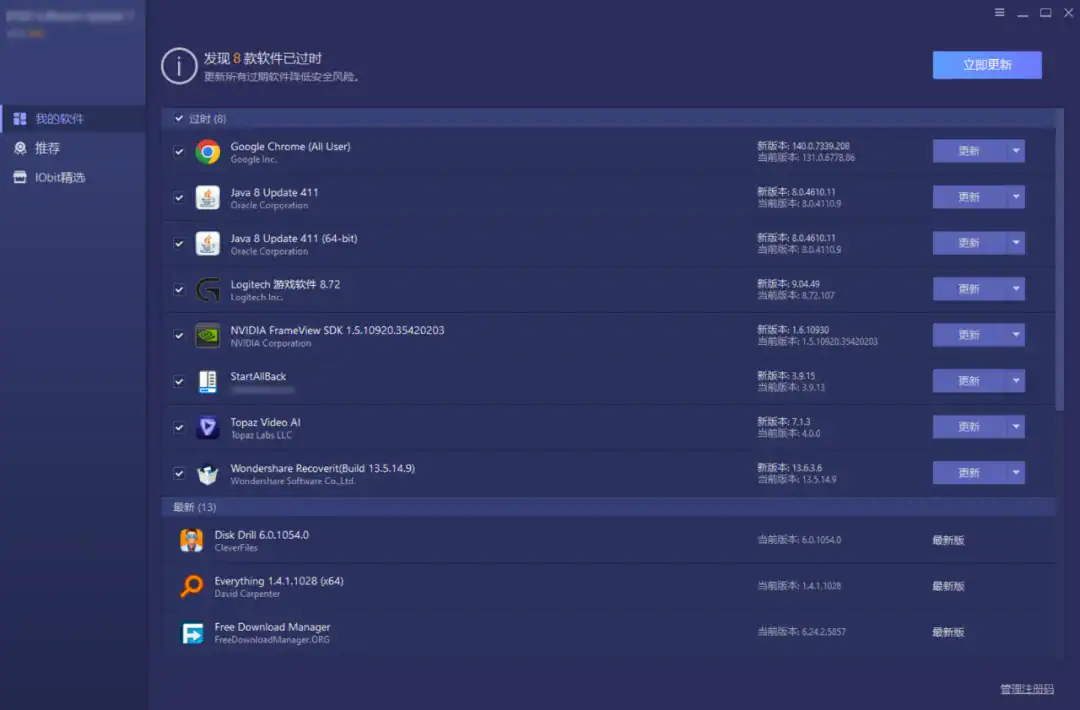The image size is (1080, 710).
Task: Open the 管理注册码 link
Action: click(x=1027, y=689)
